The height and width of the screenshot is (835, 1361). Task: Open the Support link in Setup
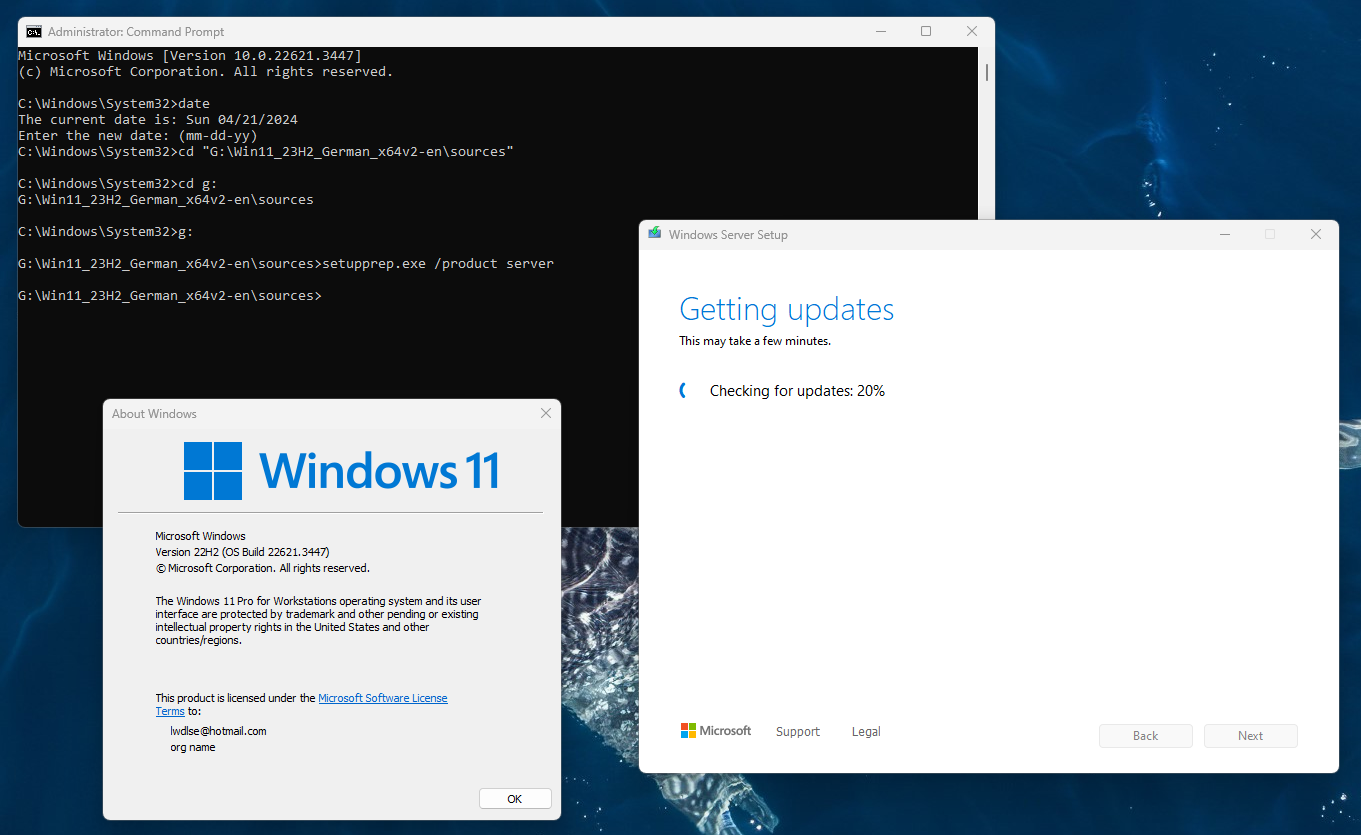[x=798, y=732]
